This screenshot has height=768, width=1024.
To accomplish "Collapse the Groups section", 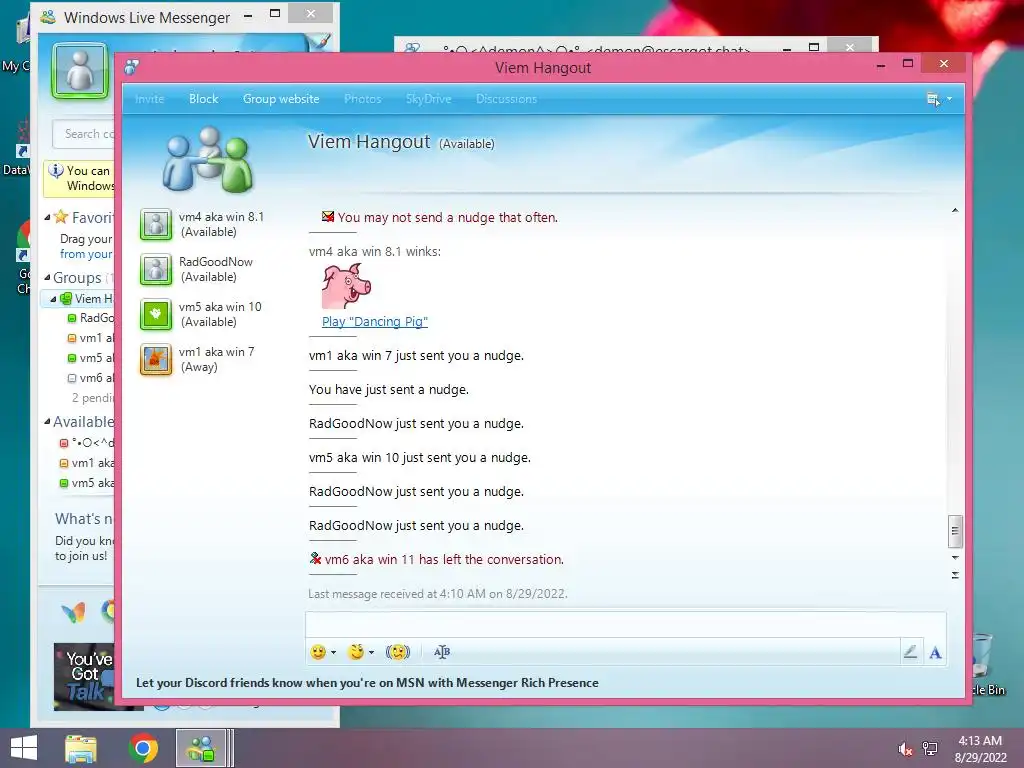I will 47,278.
